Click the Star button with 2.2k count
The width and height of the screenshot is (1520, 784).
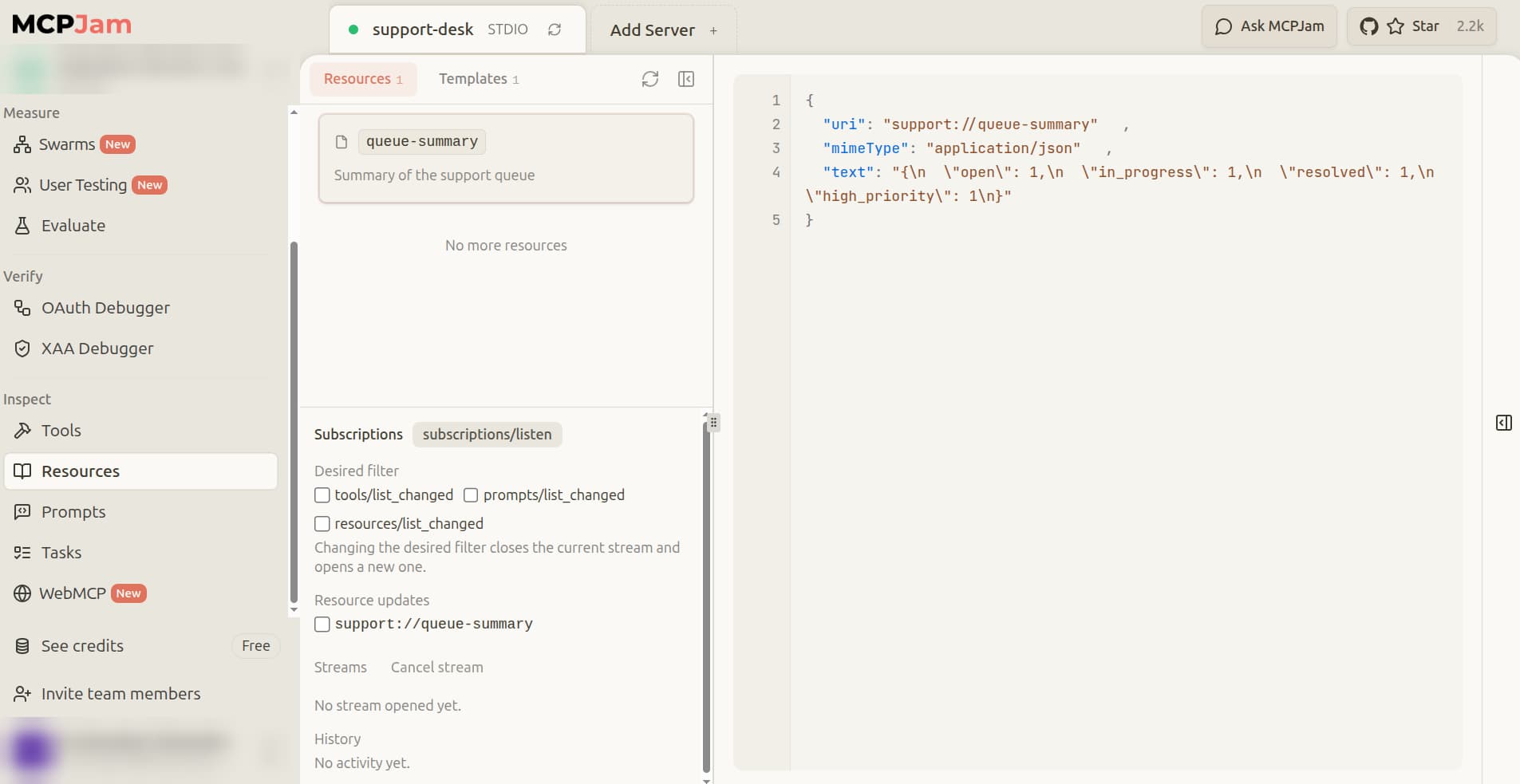(x=1422, y=26)
